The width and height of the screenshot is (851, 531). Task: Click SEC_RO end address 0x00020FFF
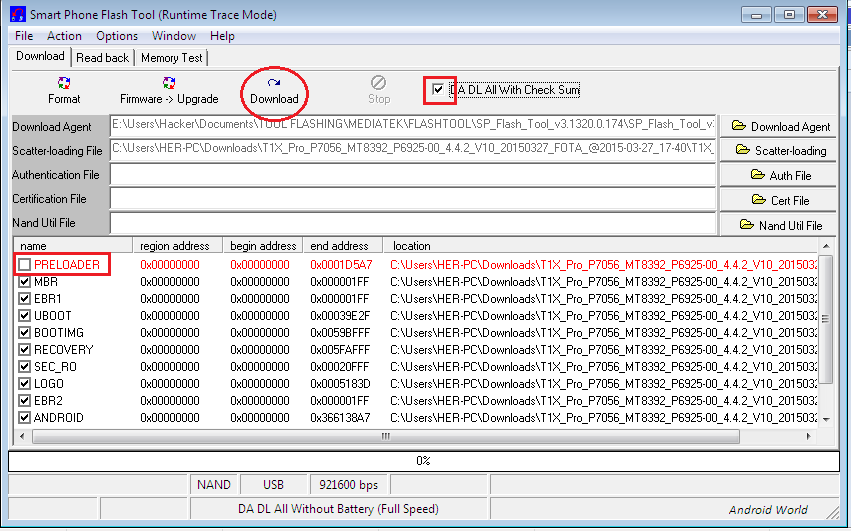(340, 366)
